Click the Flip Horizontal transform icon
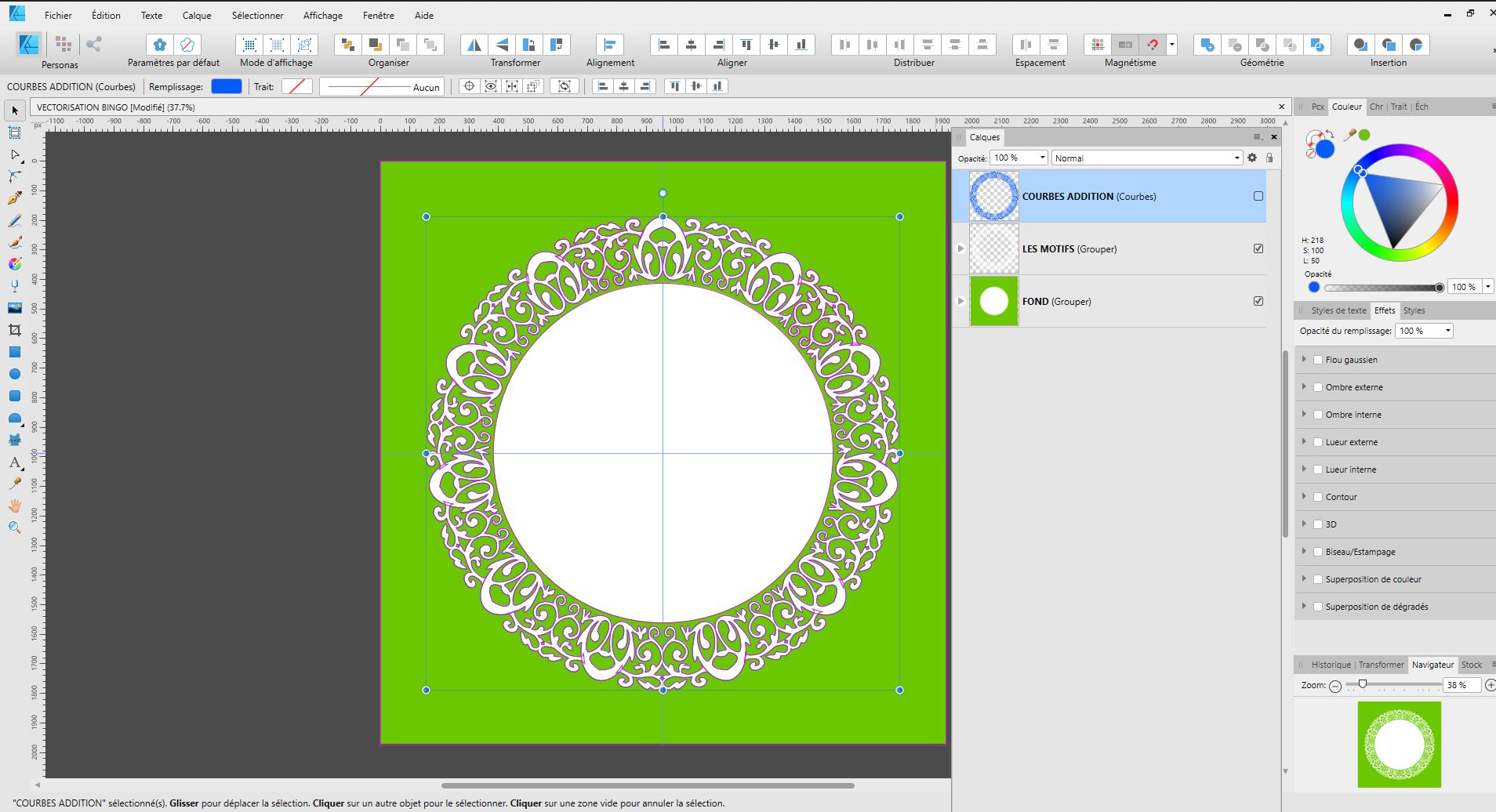Viewport: 1496px width, 812px height. [x=474, y=45]
